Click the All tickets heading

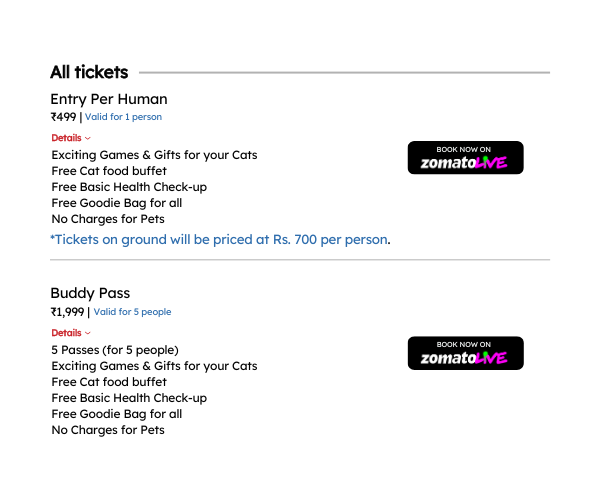(x=89, y=72)
